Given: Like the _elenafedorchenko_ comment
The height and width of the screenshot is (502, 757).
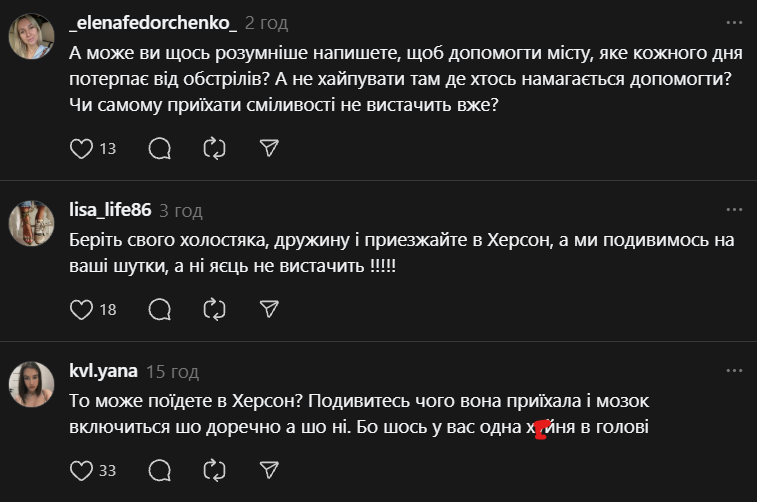Looking at the screenshot, I should [81, 149].
